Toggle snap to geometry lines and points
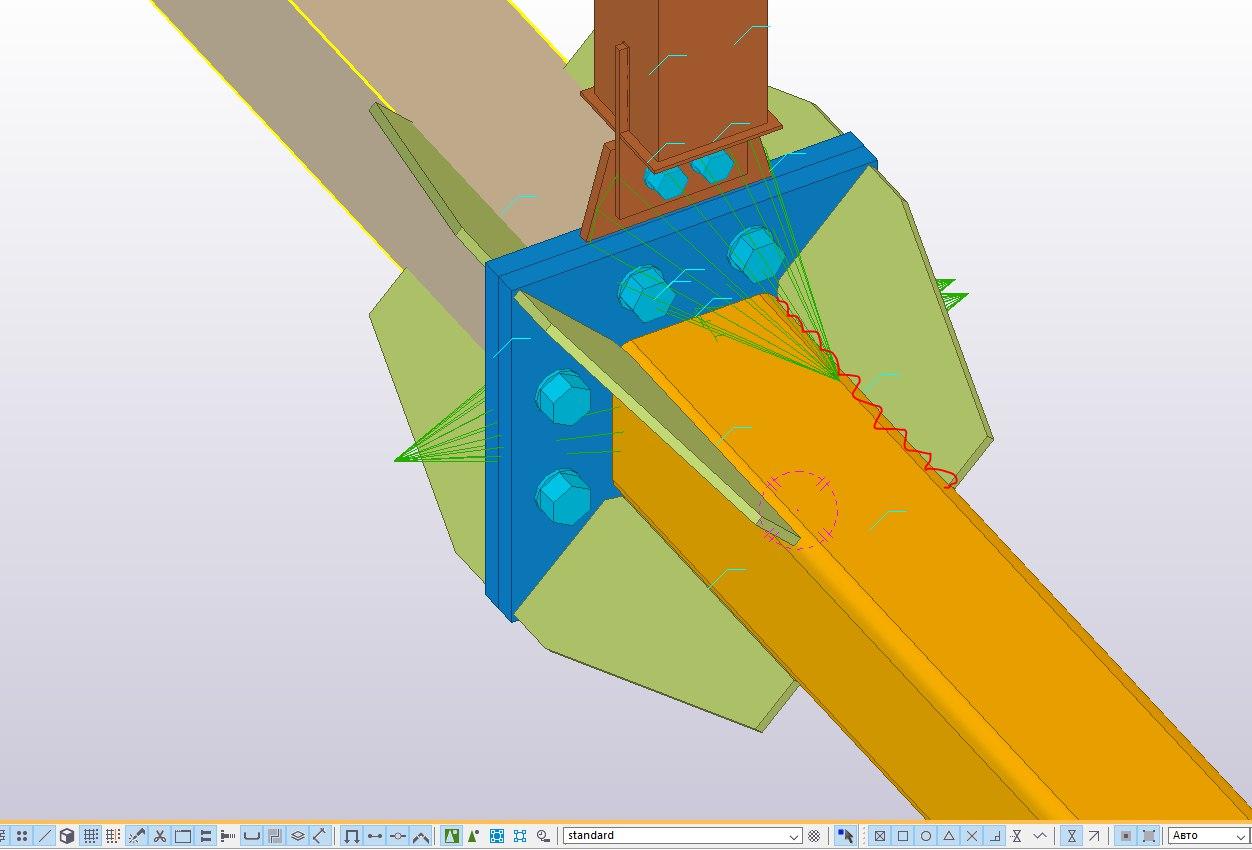The height and width of the screenshot is (850, 1252). 1149,836
